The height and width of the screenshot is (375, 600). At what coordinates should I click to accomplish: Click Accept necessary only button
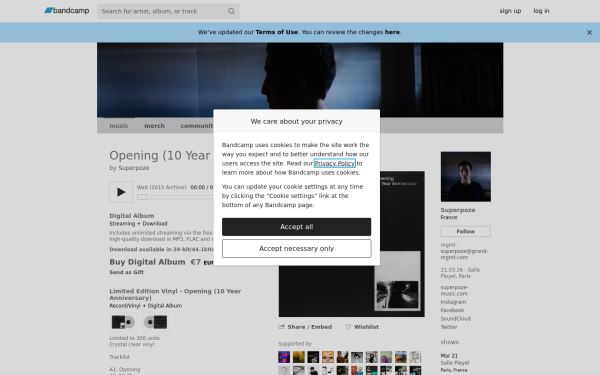[x=297, y=248]
